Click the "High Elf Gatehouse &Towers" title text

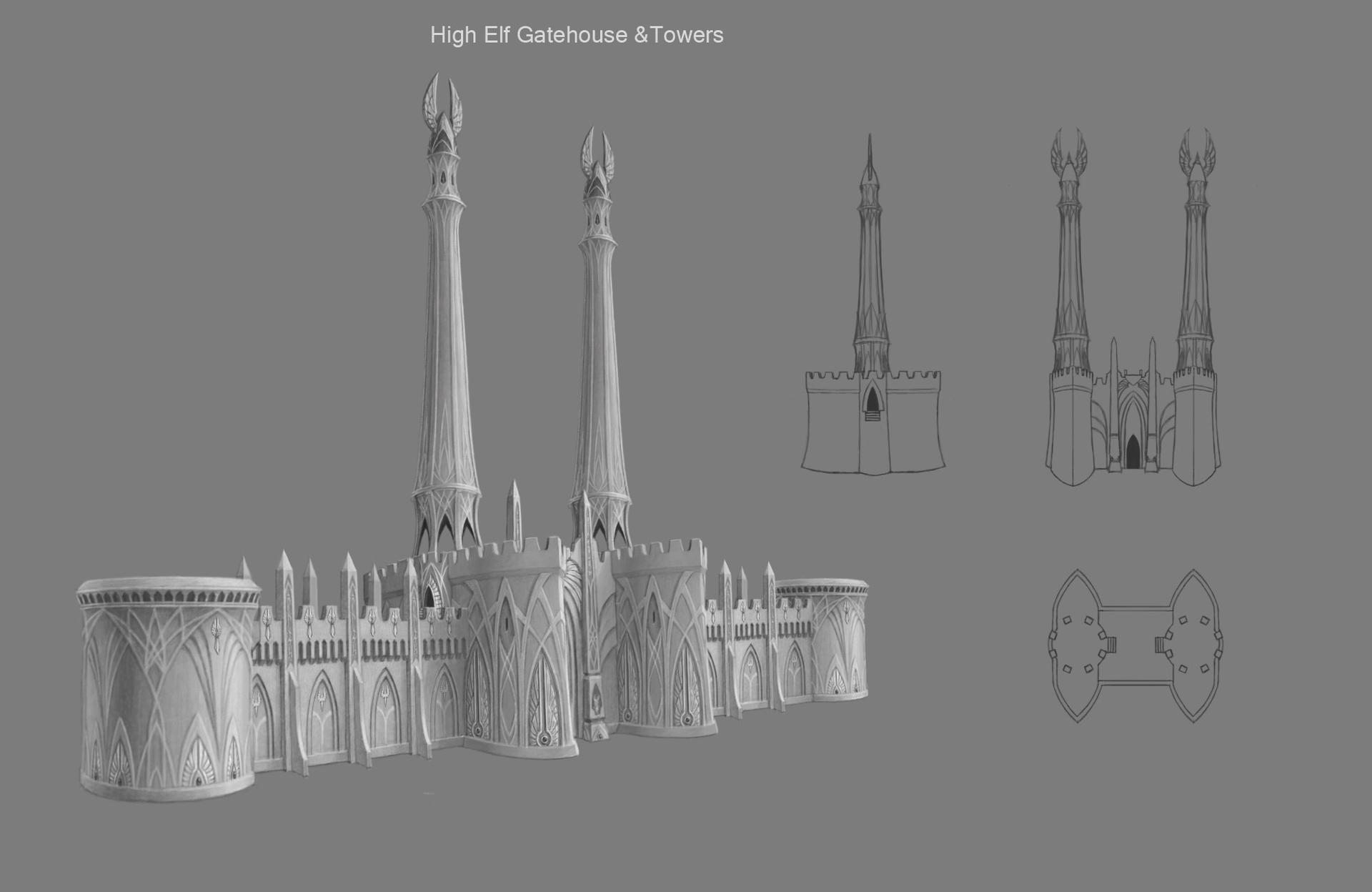577,35
